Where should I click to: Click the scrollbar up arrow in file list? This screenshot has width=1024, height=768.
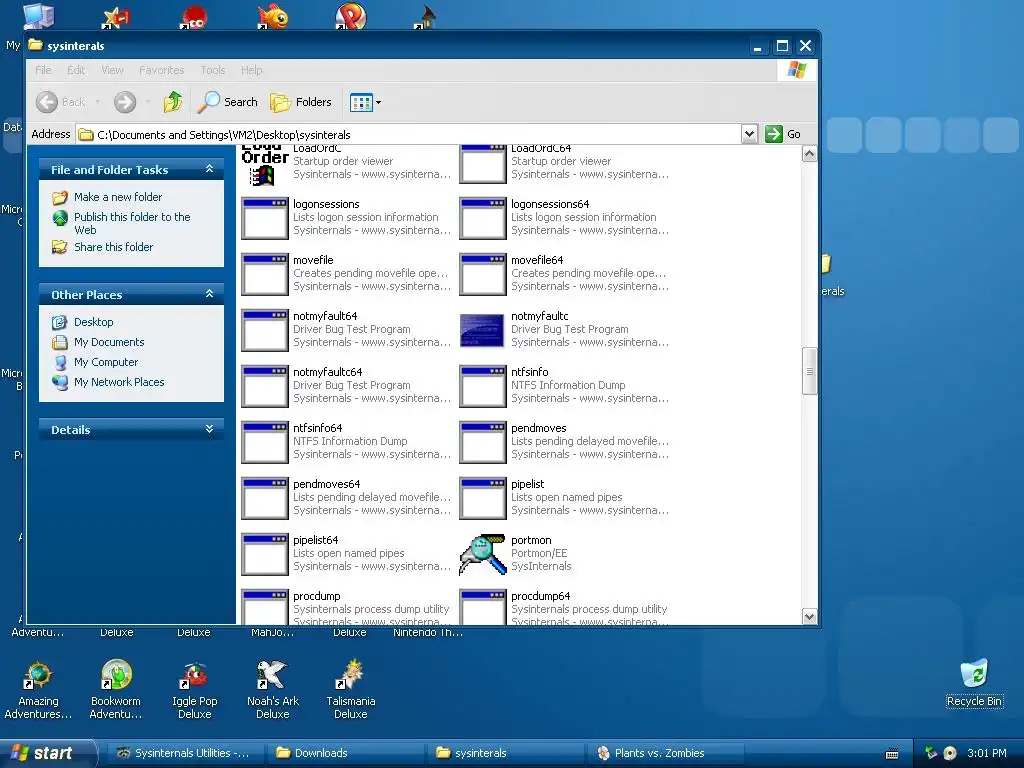tap(809, 154)
